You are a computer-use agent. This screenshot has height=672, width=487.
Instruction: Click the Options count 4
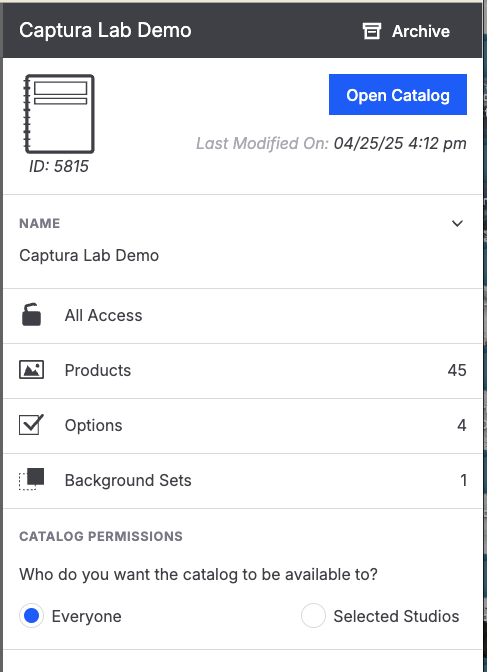(462, 425)
